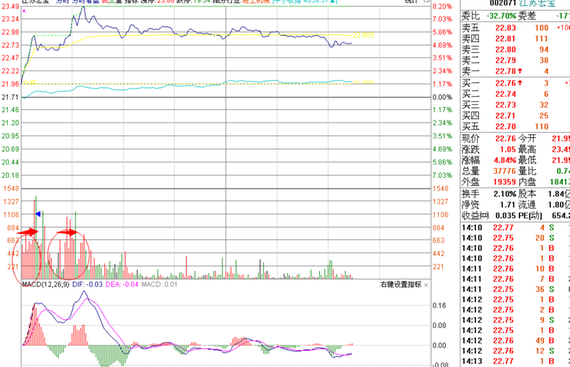Click first red arrow above volume bars
This screenshot has height=367, width=570.
28,231
